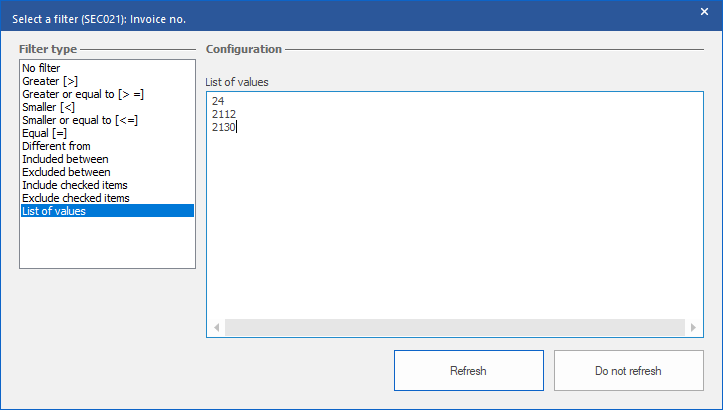The image size is (723, 410).
Task: Click the value 24 in the text area
Action: coord(218,101)
